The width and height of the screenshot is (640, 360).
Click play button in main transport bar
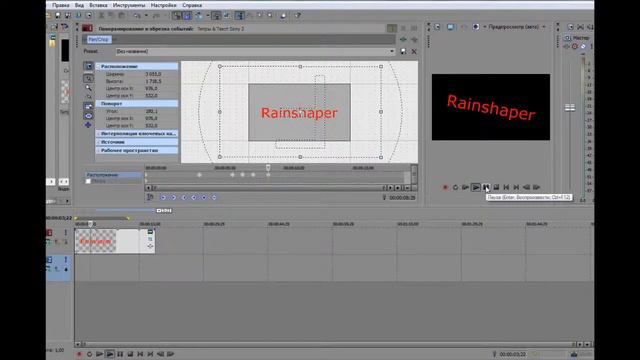tap(110, 354)
